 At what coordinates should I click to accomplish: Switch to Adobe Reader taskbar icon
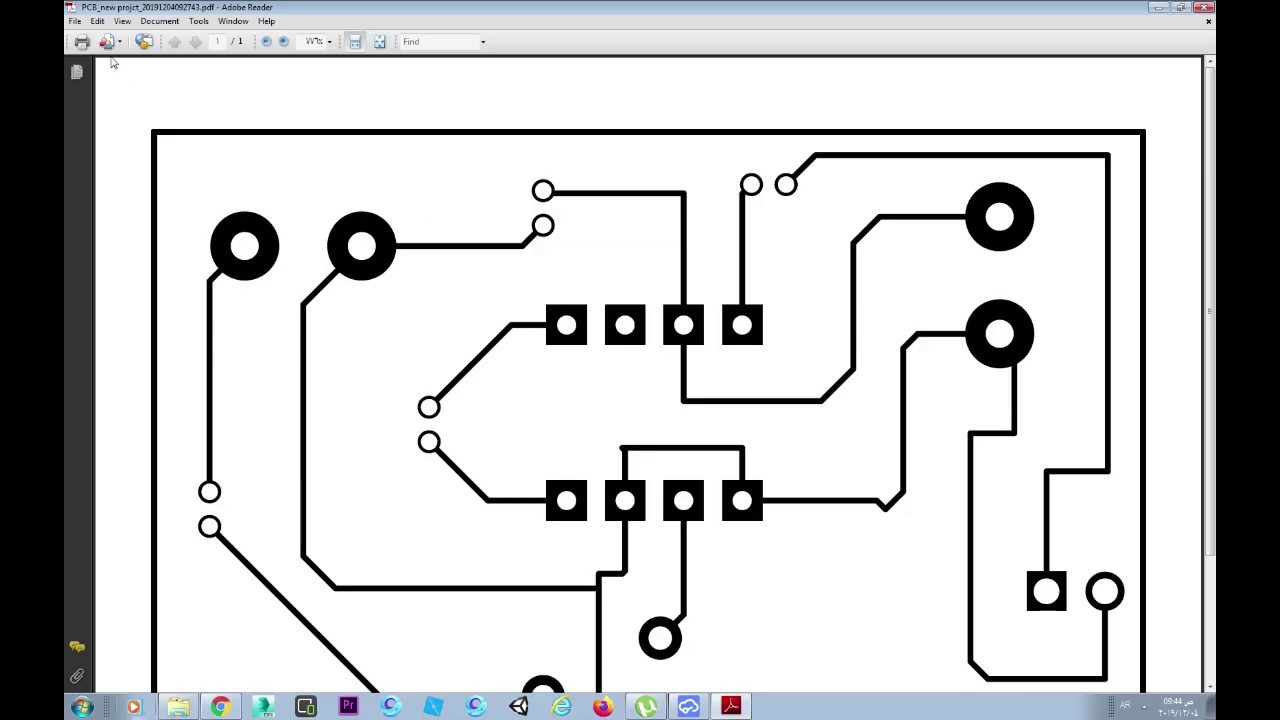click(731, 707)
